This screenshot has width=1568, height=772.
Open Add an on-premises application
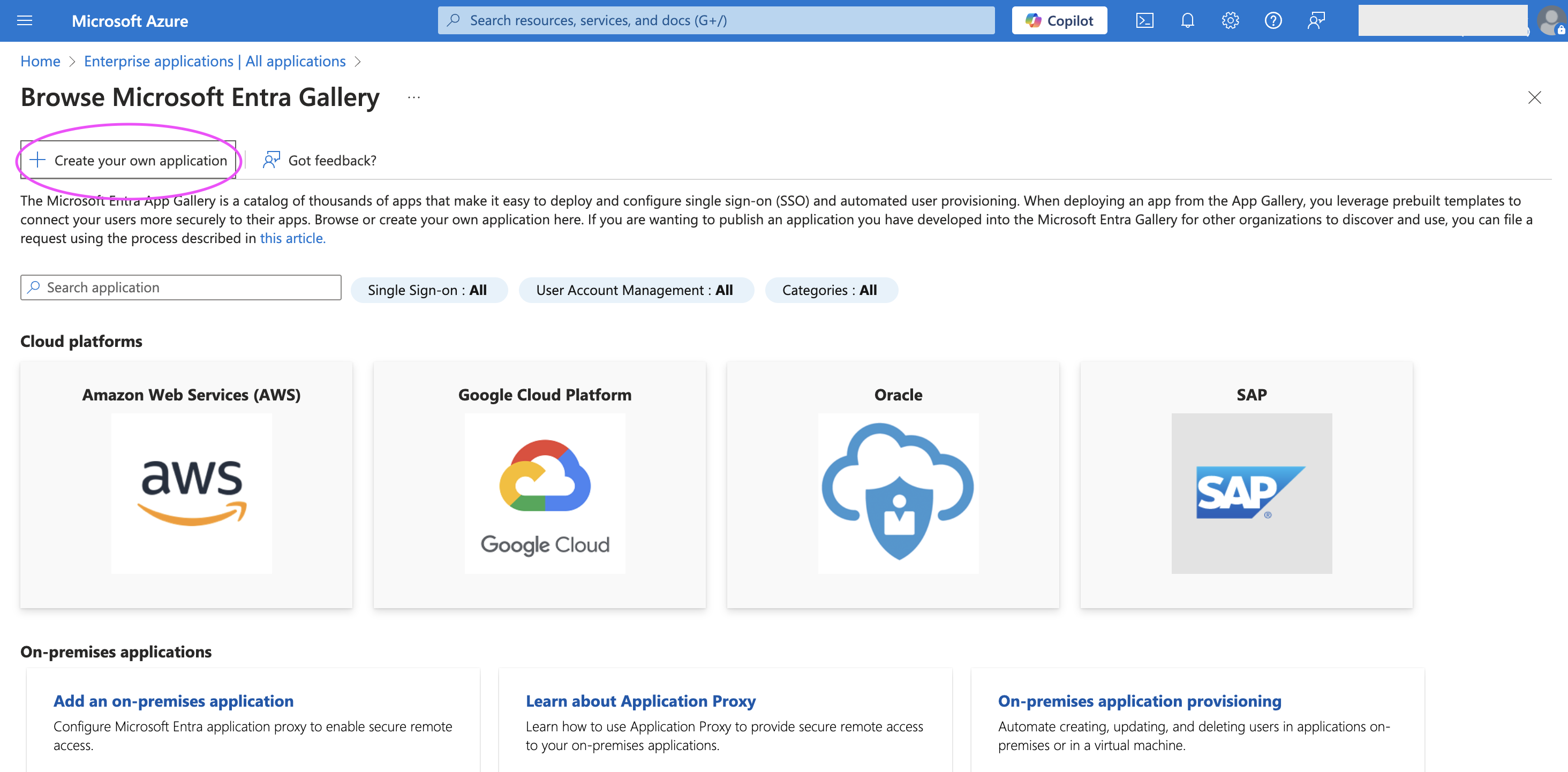tap(174, 701)
